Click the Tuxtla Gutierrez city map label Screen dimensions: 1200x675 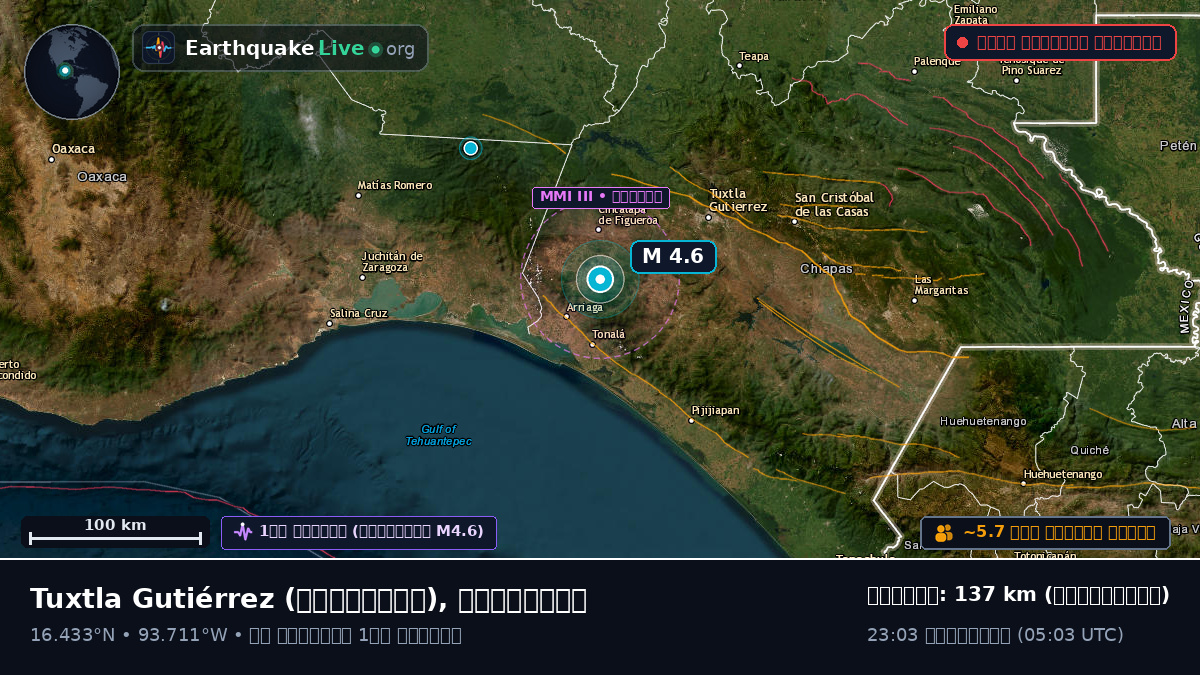738,200
